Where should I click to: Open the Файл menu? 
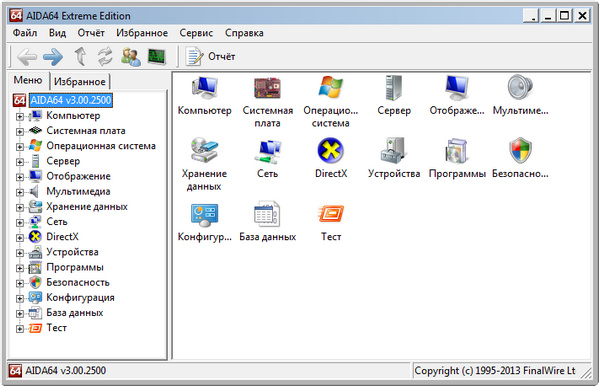[25, 33]
